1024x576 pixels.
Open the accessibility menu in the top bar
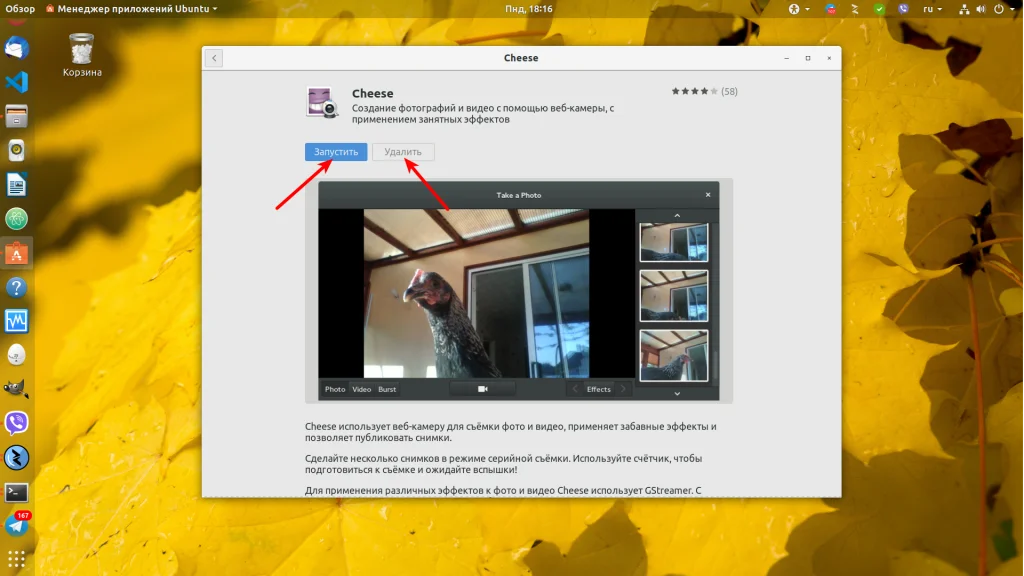tap(798, 8)
